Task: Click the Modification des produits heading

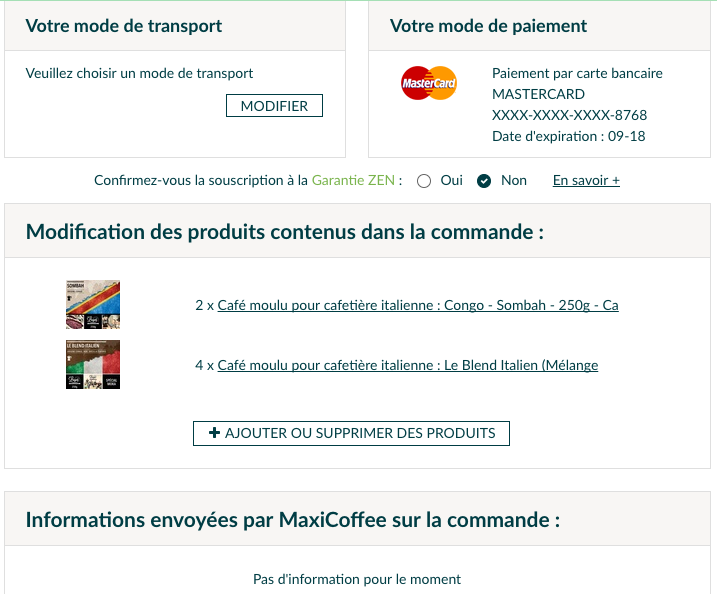Action: (x=285, y=232)
